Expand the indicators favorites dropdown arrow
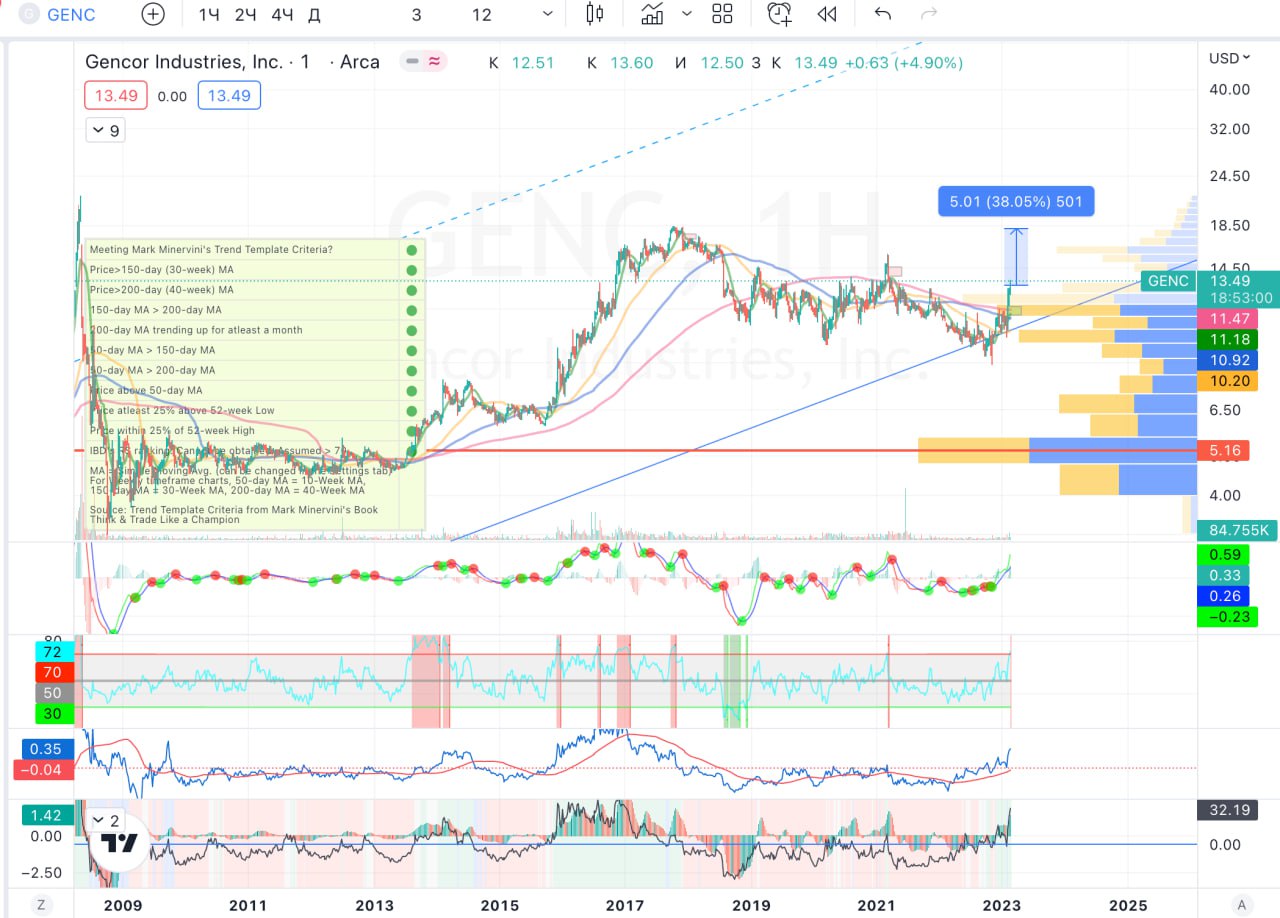 pos(687,14)
